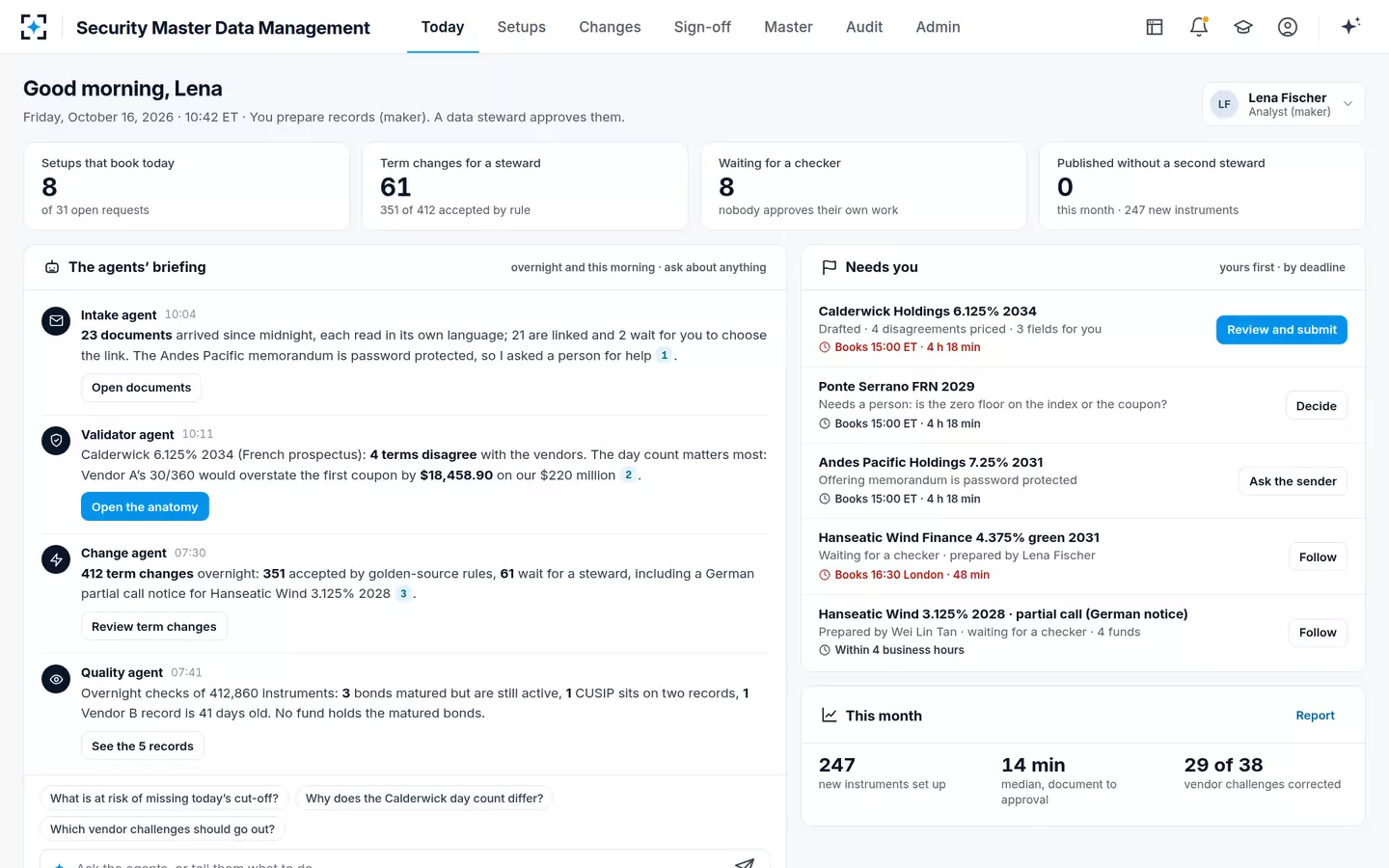Open the Waiting for a checker card
The width and height of the screenshot is (1389, 868).
(863, 186)
